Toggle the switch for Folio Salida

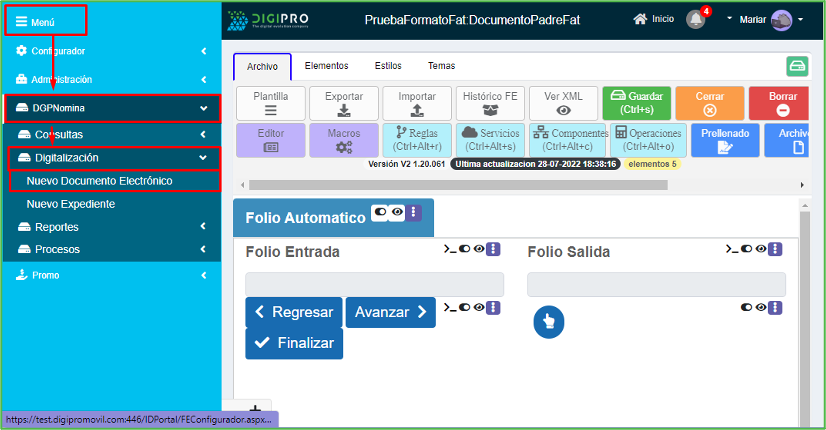click(747, 249)
